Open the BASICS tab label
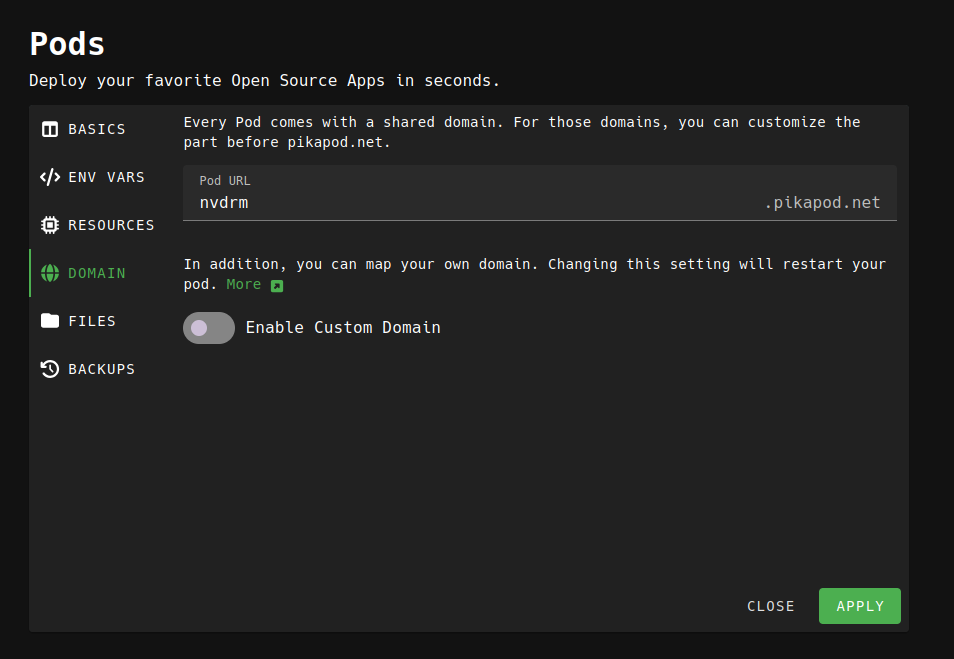Viewport: 954px width, 659px height. click(97, 129)
